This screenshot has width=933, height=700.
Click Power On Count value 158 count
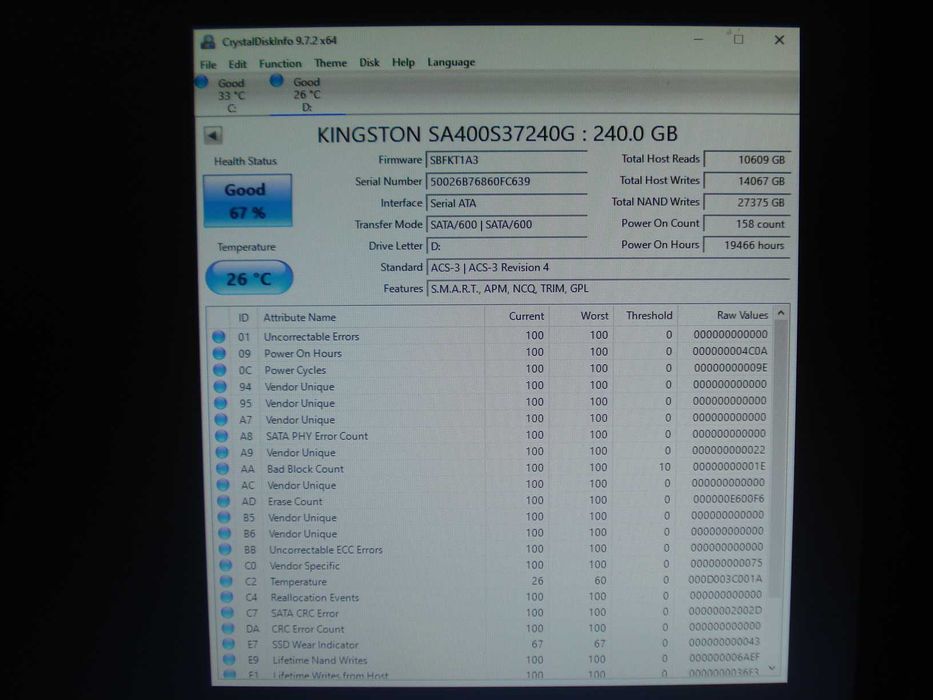(x=747, y=224)
